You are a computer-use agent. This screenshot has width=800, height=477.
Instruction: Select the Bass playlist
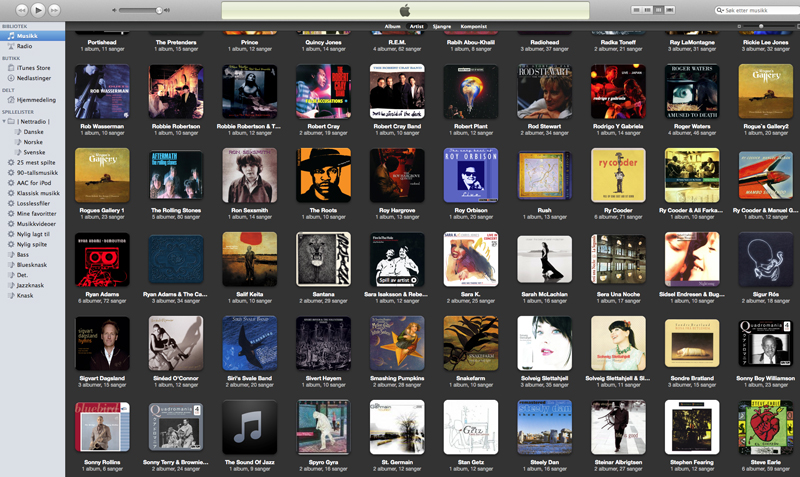(32, 255)
